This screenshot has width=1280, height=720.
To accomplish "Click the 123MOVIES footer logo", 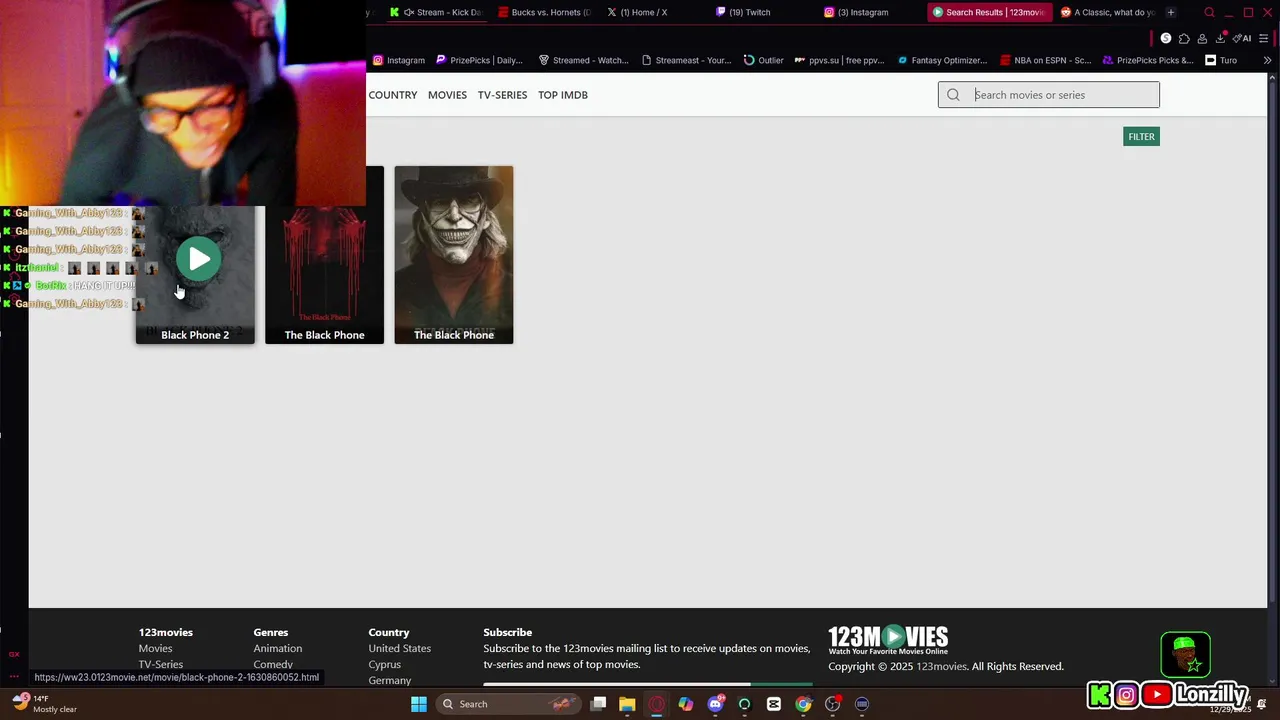I will pos(888,640).
